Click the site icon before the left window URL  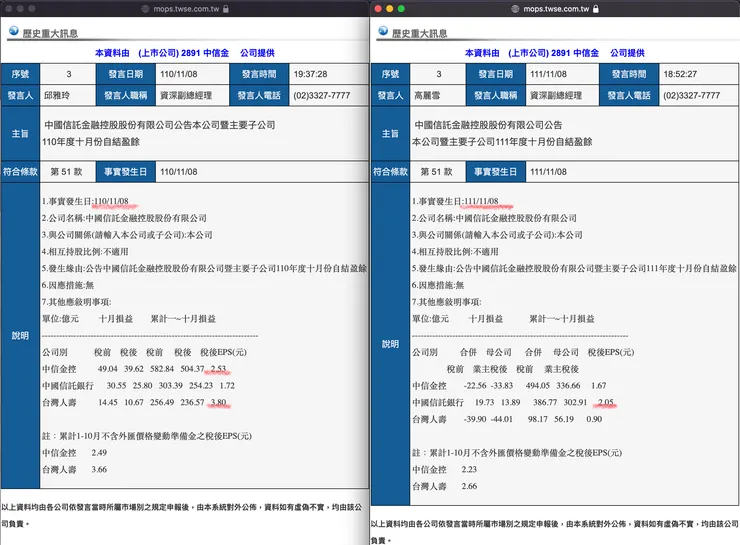point(145,8)
